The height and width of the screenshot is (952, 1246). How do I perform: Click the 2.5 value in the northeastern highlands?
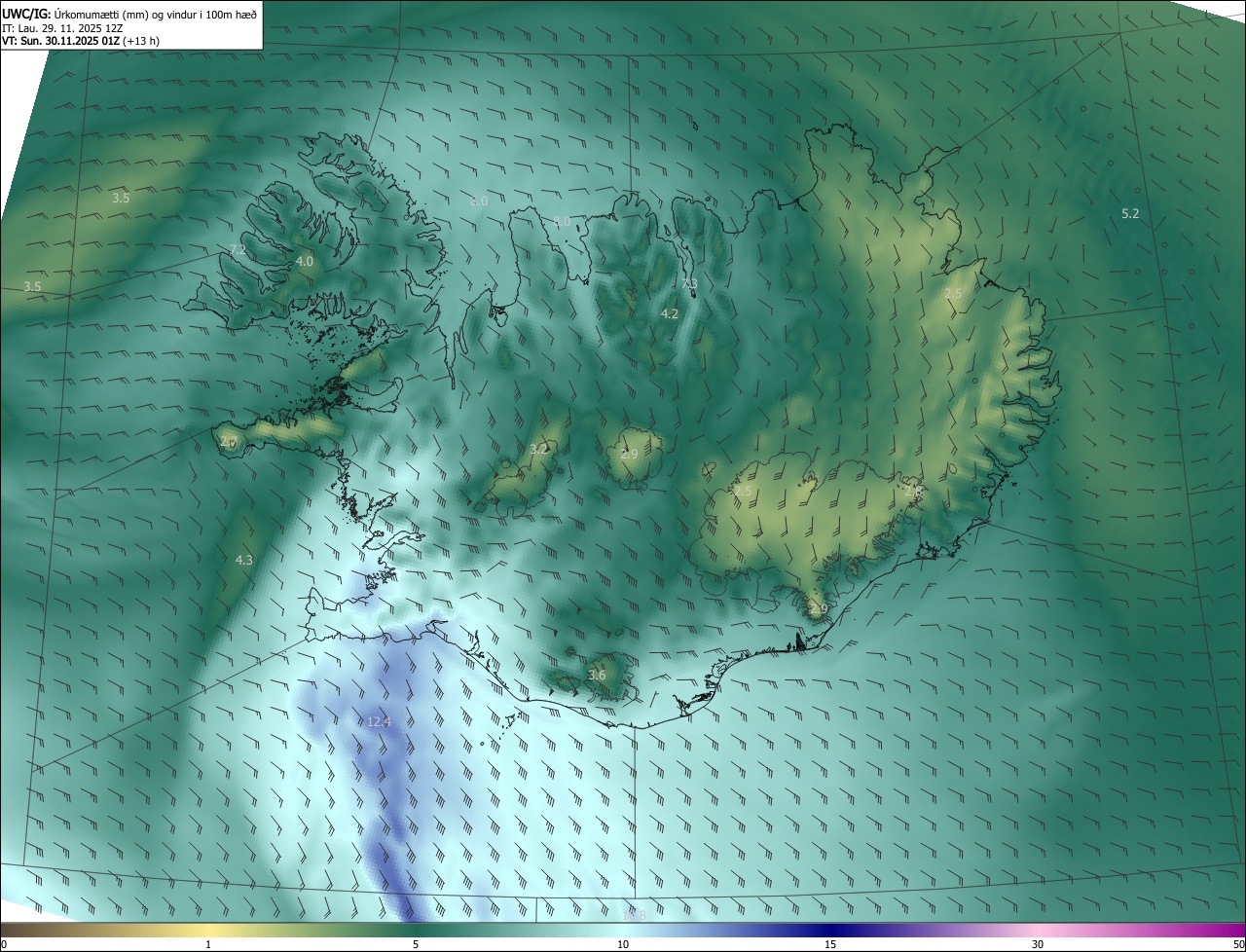point(953,293)
